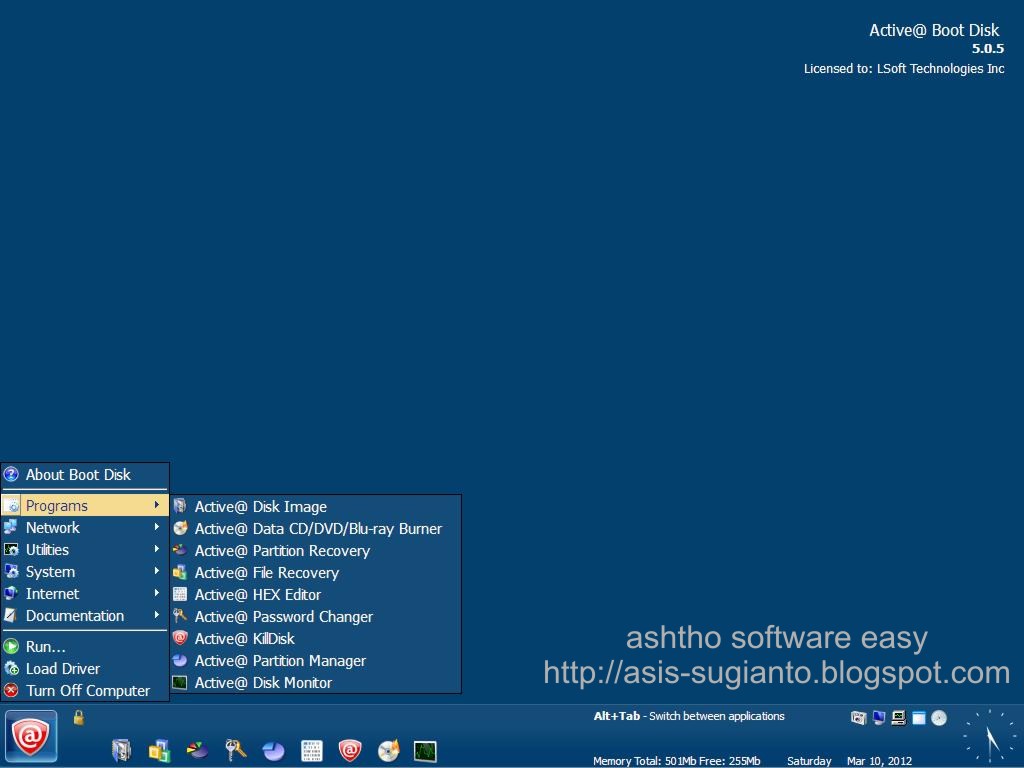Click the computer with graph tray icon
This screenshot has height=768, width=1024.
pyautogui.click(x=899, y=718)
